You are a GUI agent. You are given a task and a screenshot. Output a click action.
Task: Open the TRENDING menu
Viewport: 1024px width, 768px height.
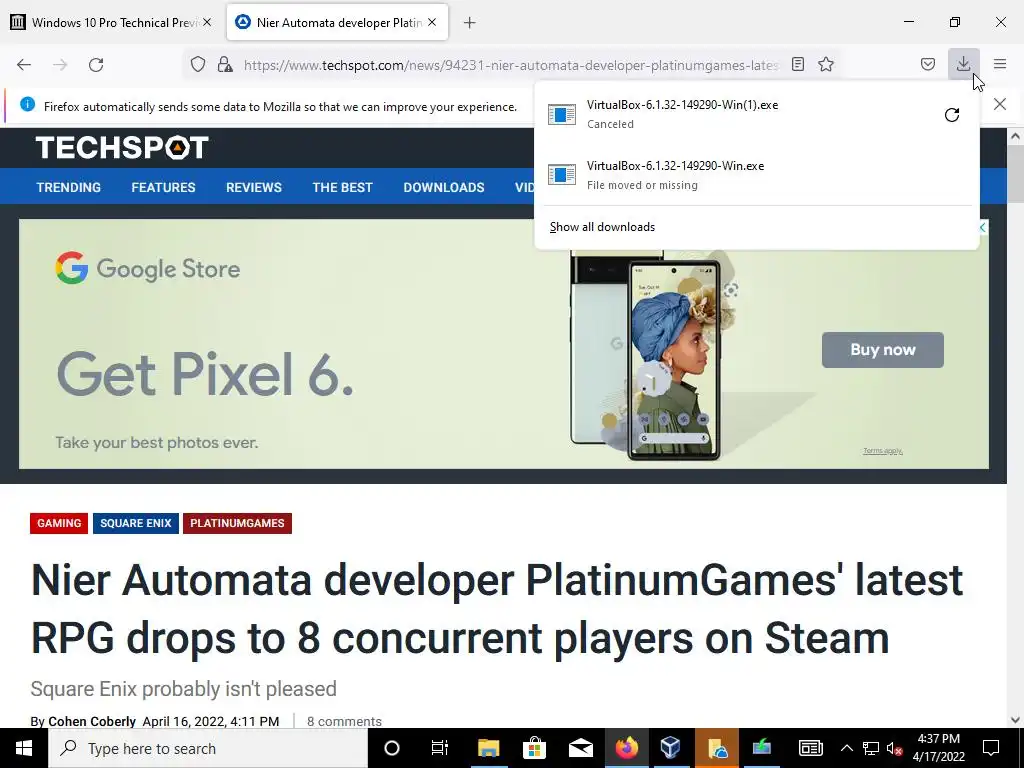pyautogui.click(x=69, y=187)
